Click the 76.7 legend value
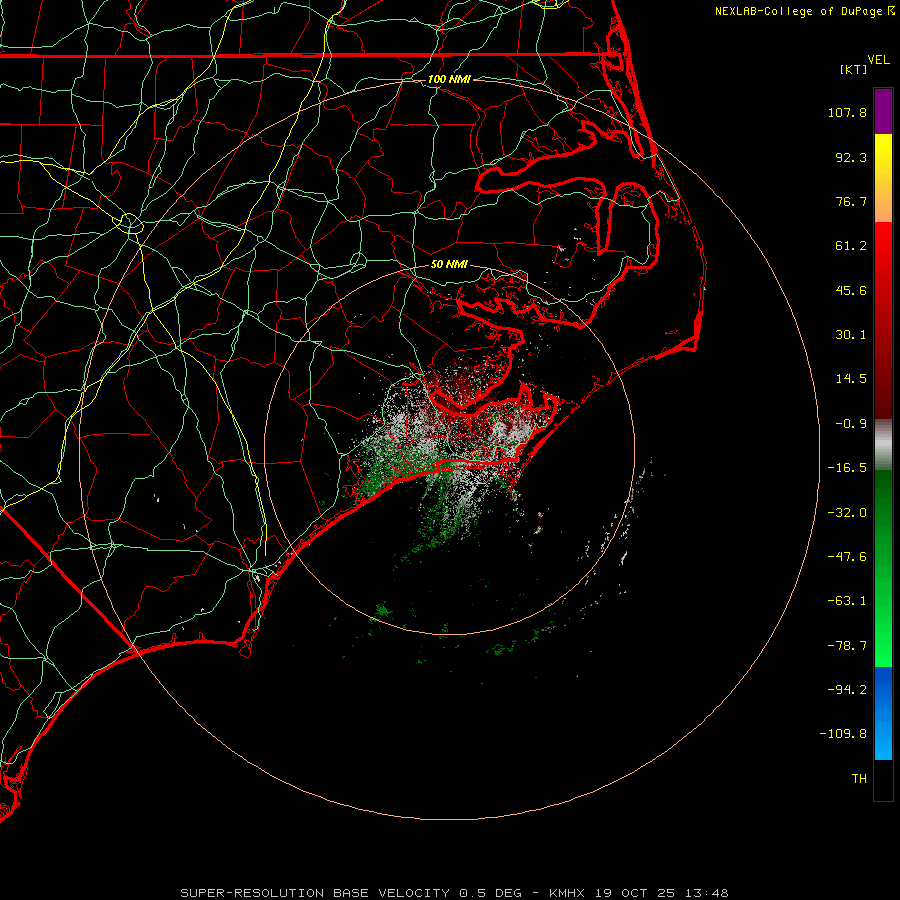The height and width of the screenshot is (900, 900). pos(851,201)
